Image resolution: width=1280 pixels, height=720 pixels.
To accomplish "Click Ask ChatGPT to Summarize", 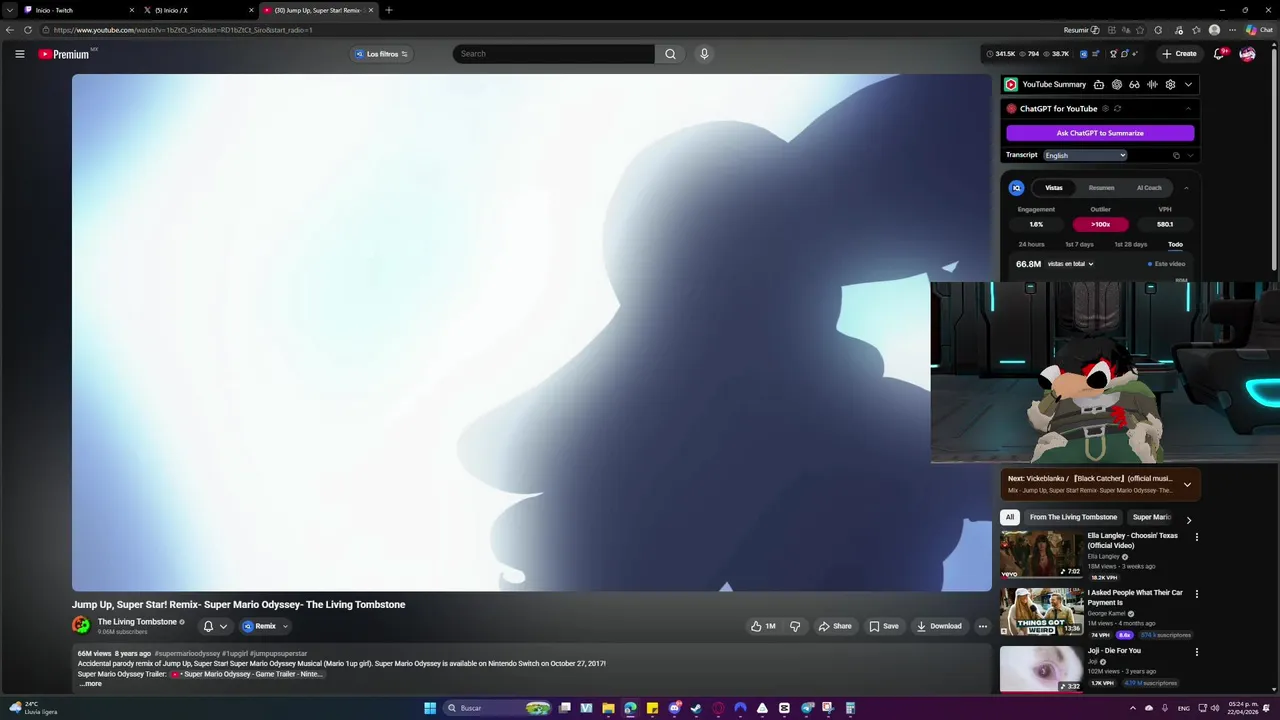I will (1100, 133).
